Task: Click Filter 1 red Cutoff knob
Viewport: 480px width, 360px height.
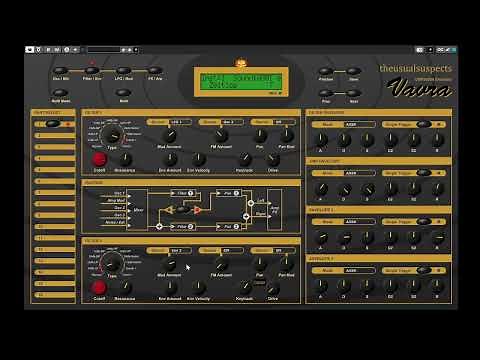Action: tap(99, 160)
